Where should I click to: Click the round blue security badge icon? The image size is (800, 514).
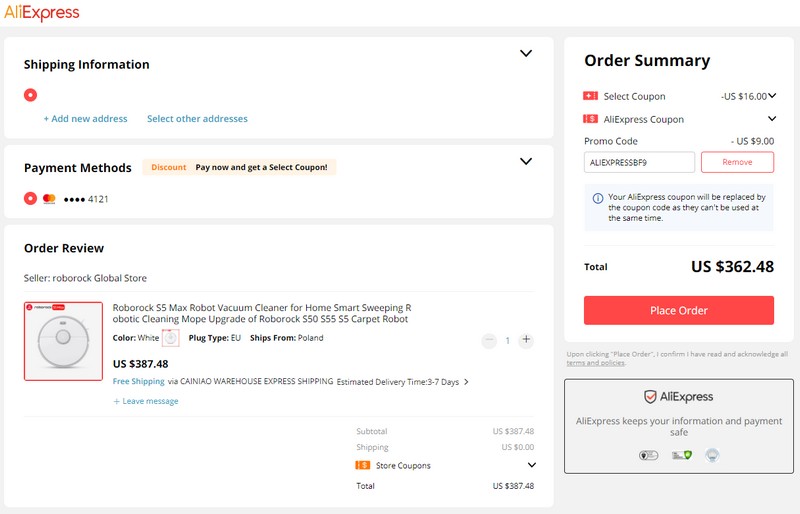coord(712,455)
